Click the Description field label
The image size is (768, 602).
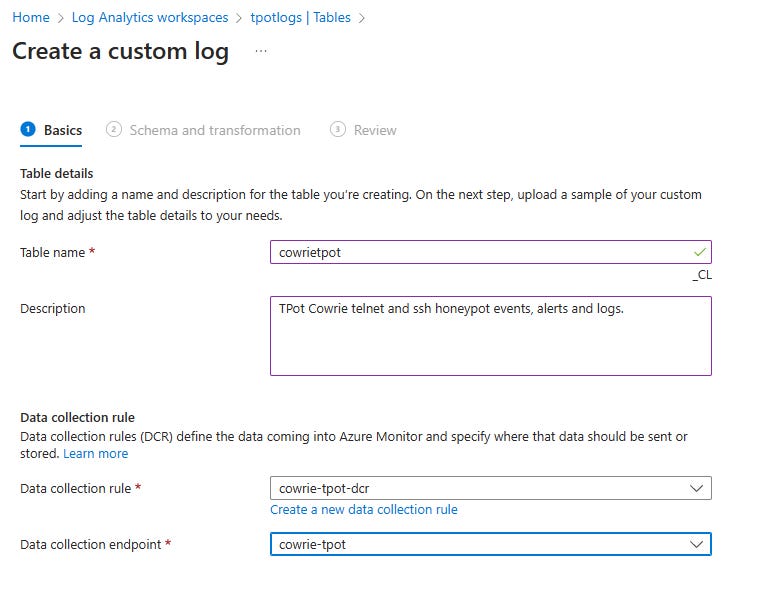[x=52, y=309]
